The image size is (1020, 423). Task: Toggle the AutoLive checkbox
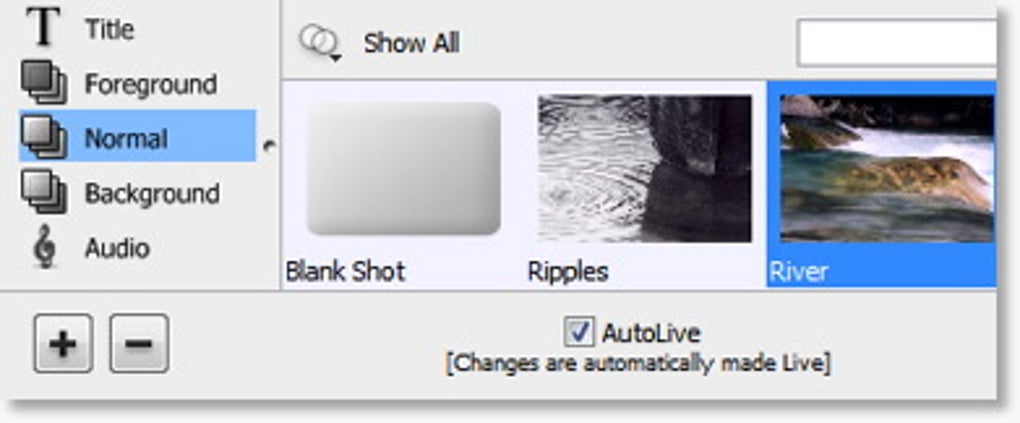tap(579, 333)
